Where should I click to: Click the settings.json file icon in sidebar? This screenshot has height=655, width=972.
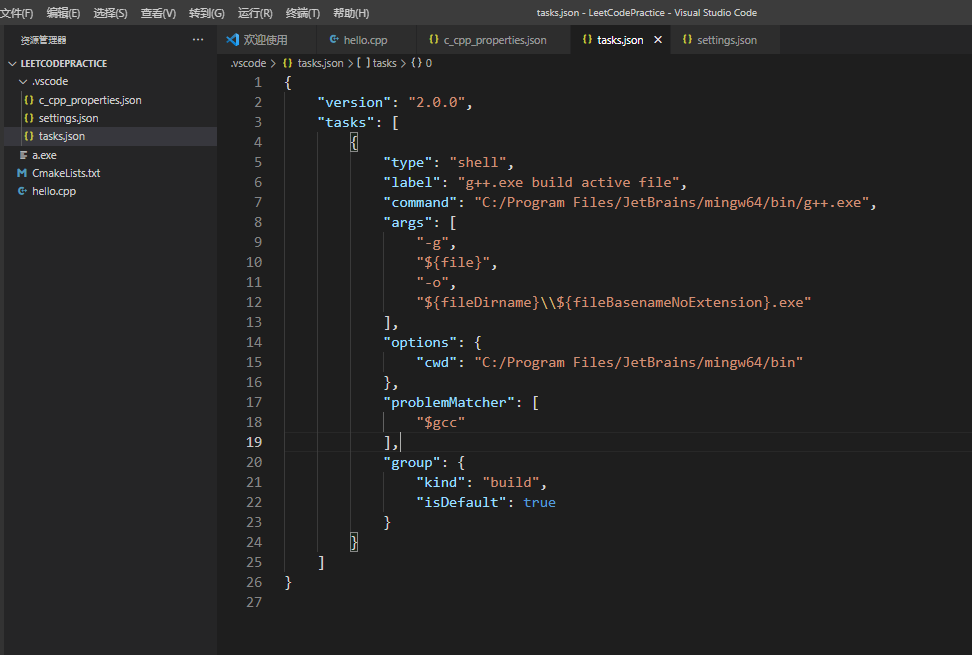(28, 117)
